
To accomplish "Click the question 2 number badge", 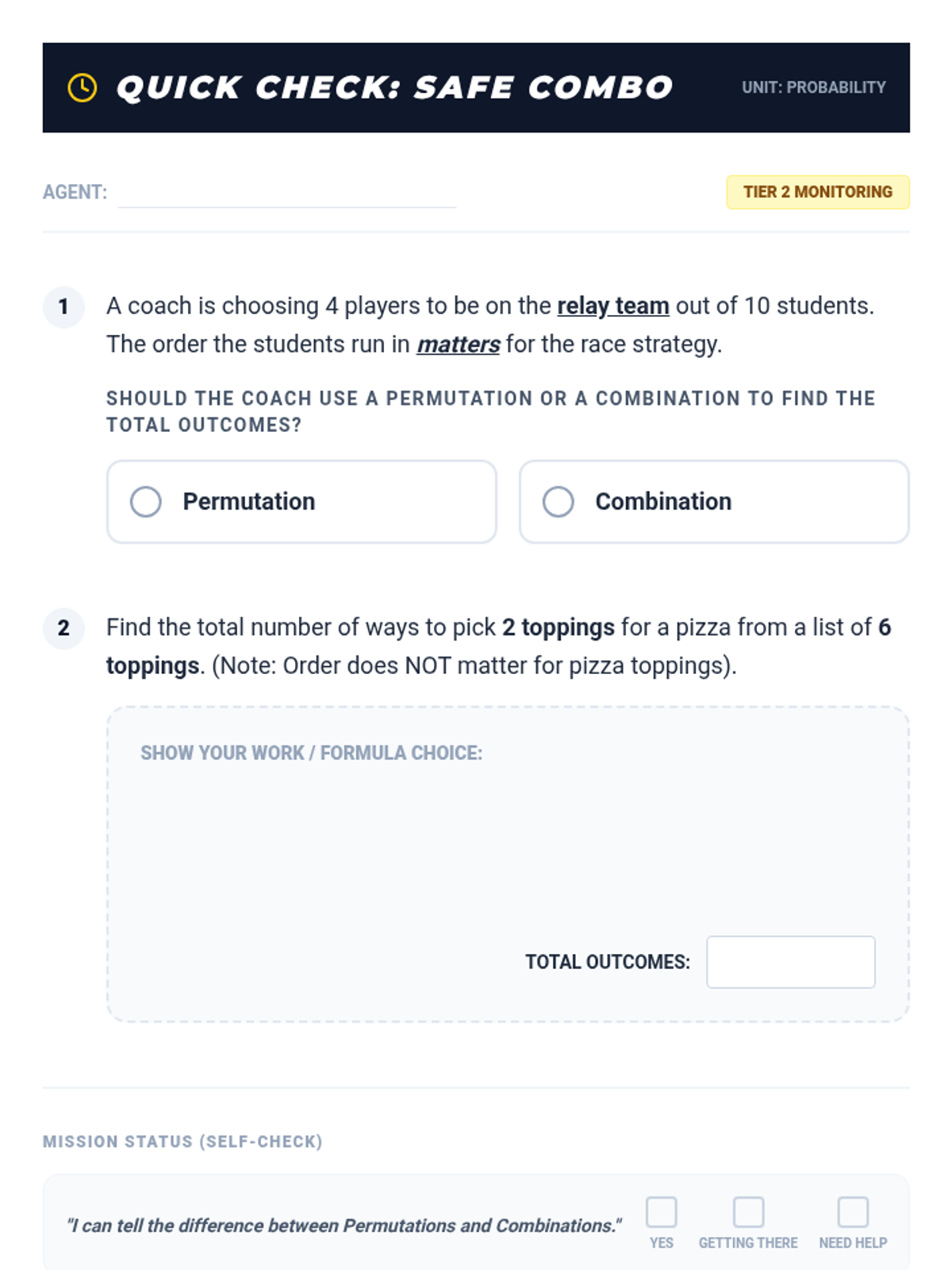I will [x=63, y=629].
